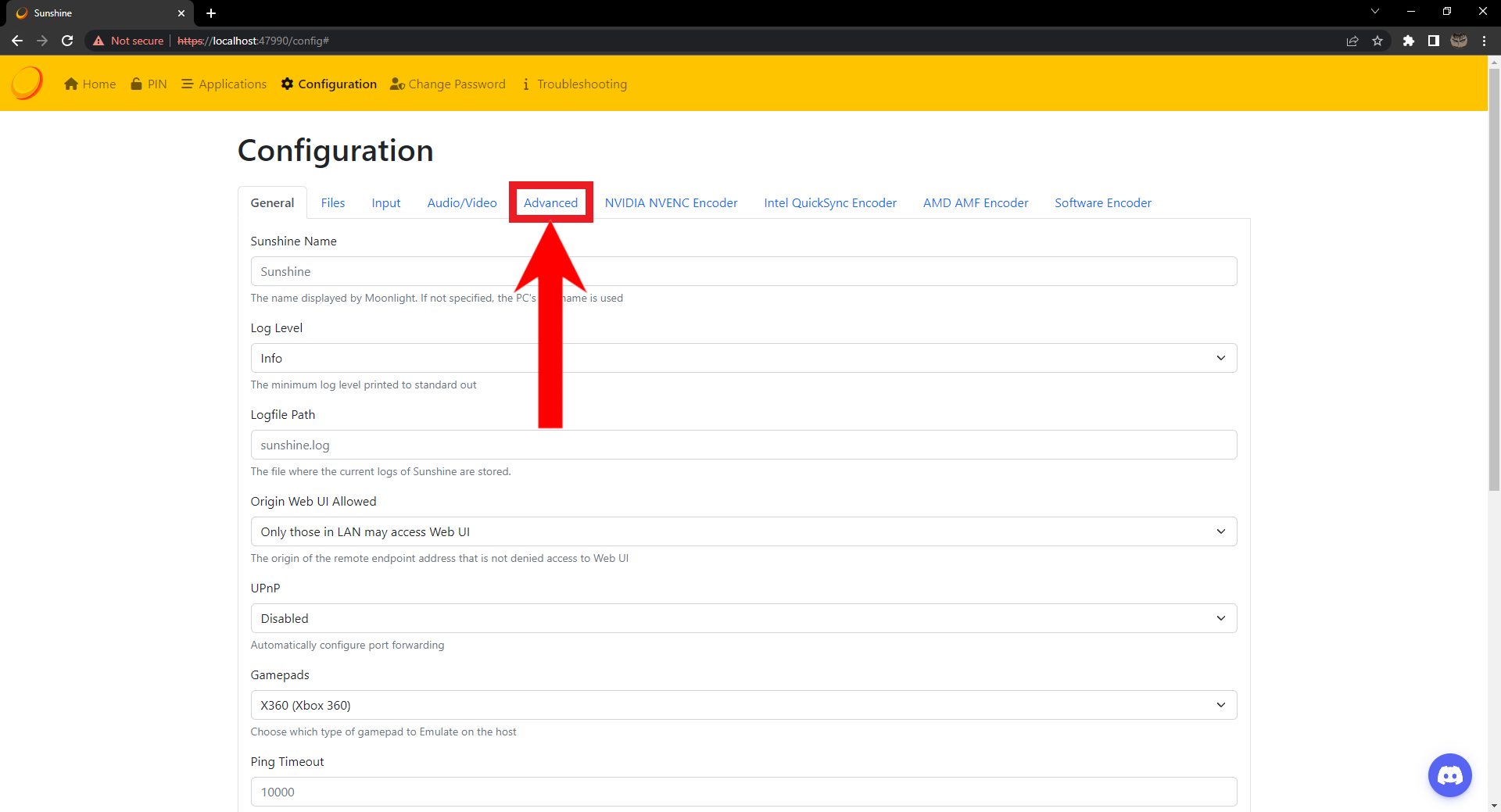Image resolution: width=1501 pixels, height=812 pixels.
Task: Expand the Log Level dropdown
Action: tap(743, 358)
